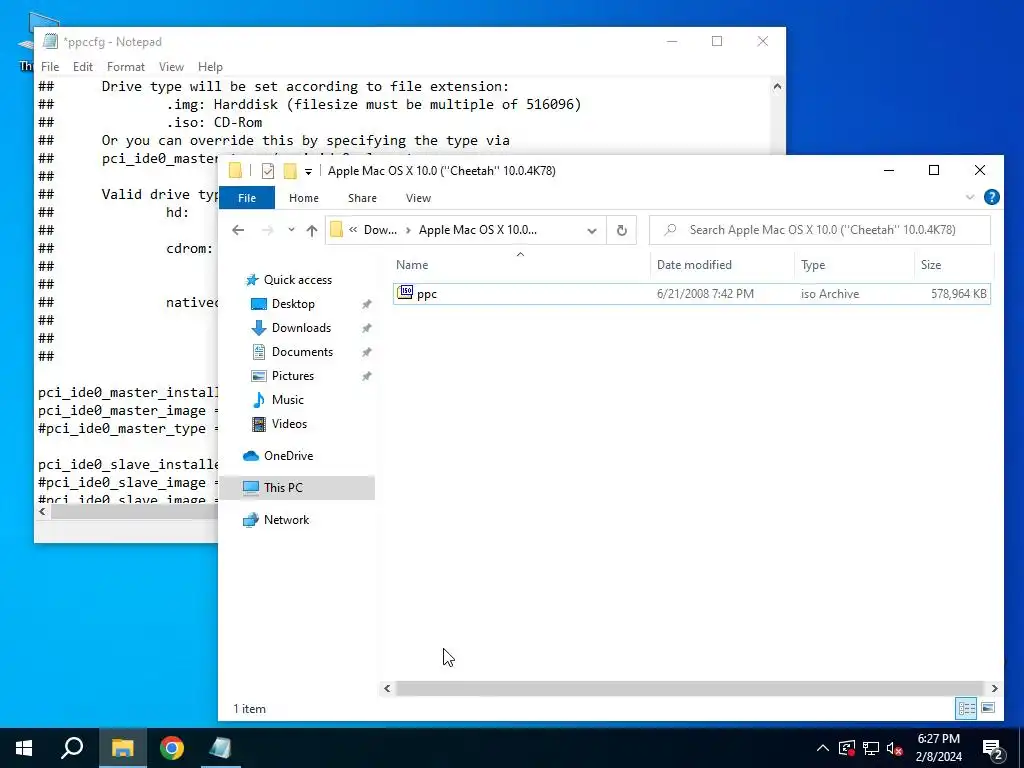
Task: Go up one folder level
Action: (312, 230)
